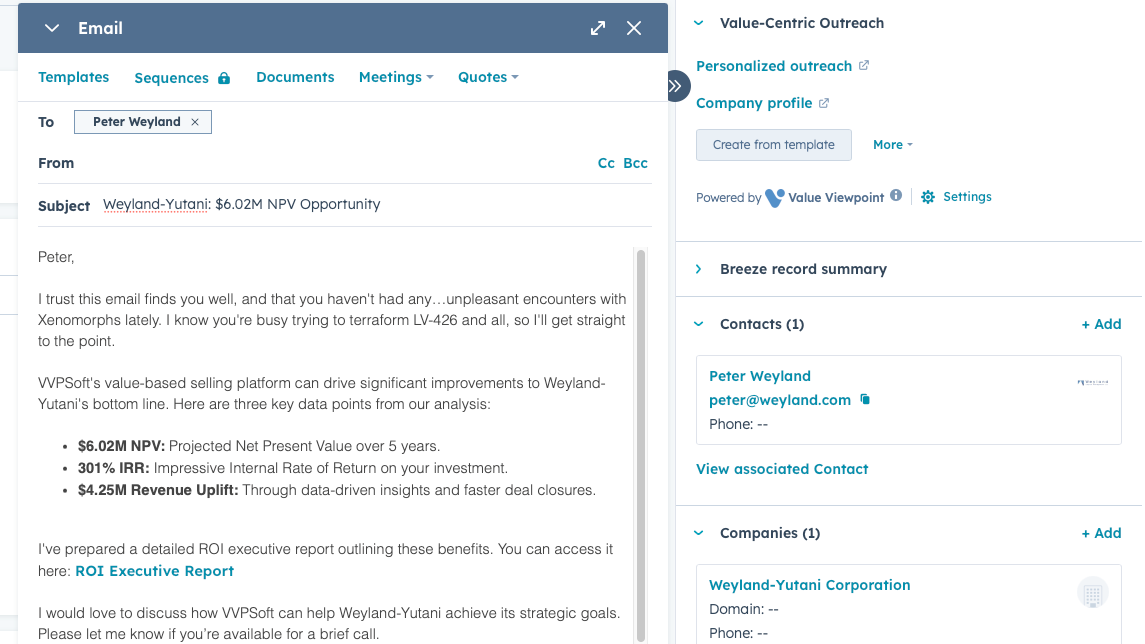This screenshot has width=1145, height=644.
Task: Open the Templates menu
Action: [73, 77]
